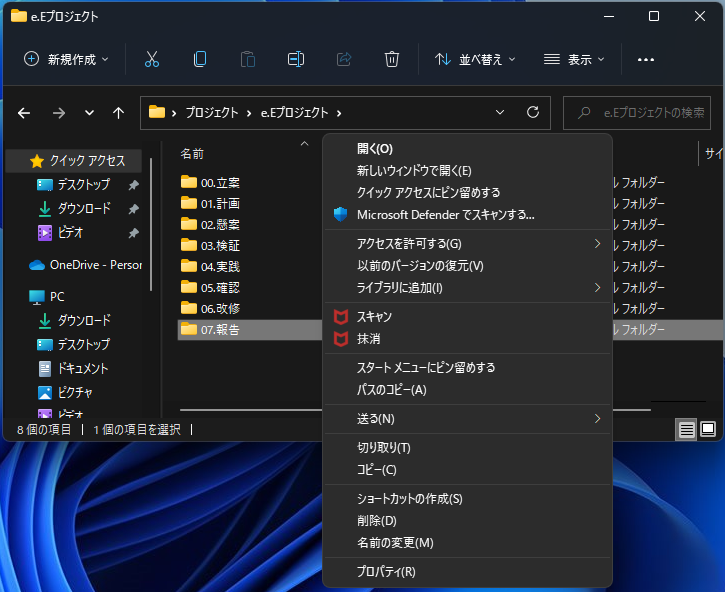Click Microsoft Defender でスキャンする menu entry
The image size is (725, 592).
point(445,214)
